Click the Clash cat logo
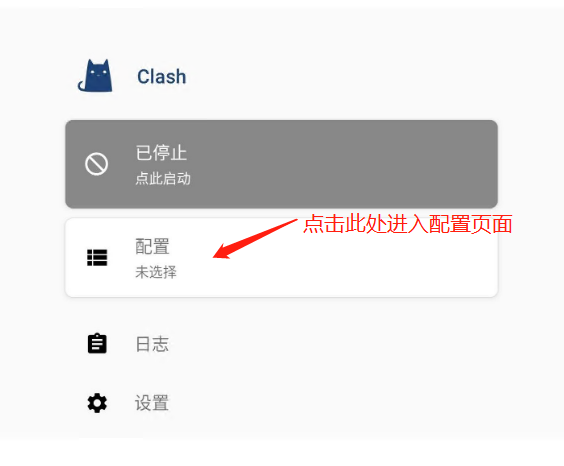This screenshot has height=466, width=564. (95, 76)
